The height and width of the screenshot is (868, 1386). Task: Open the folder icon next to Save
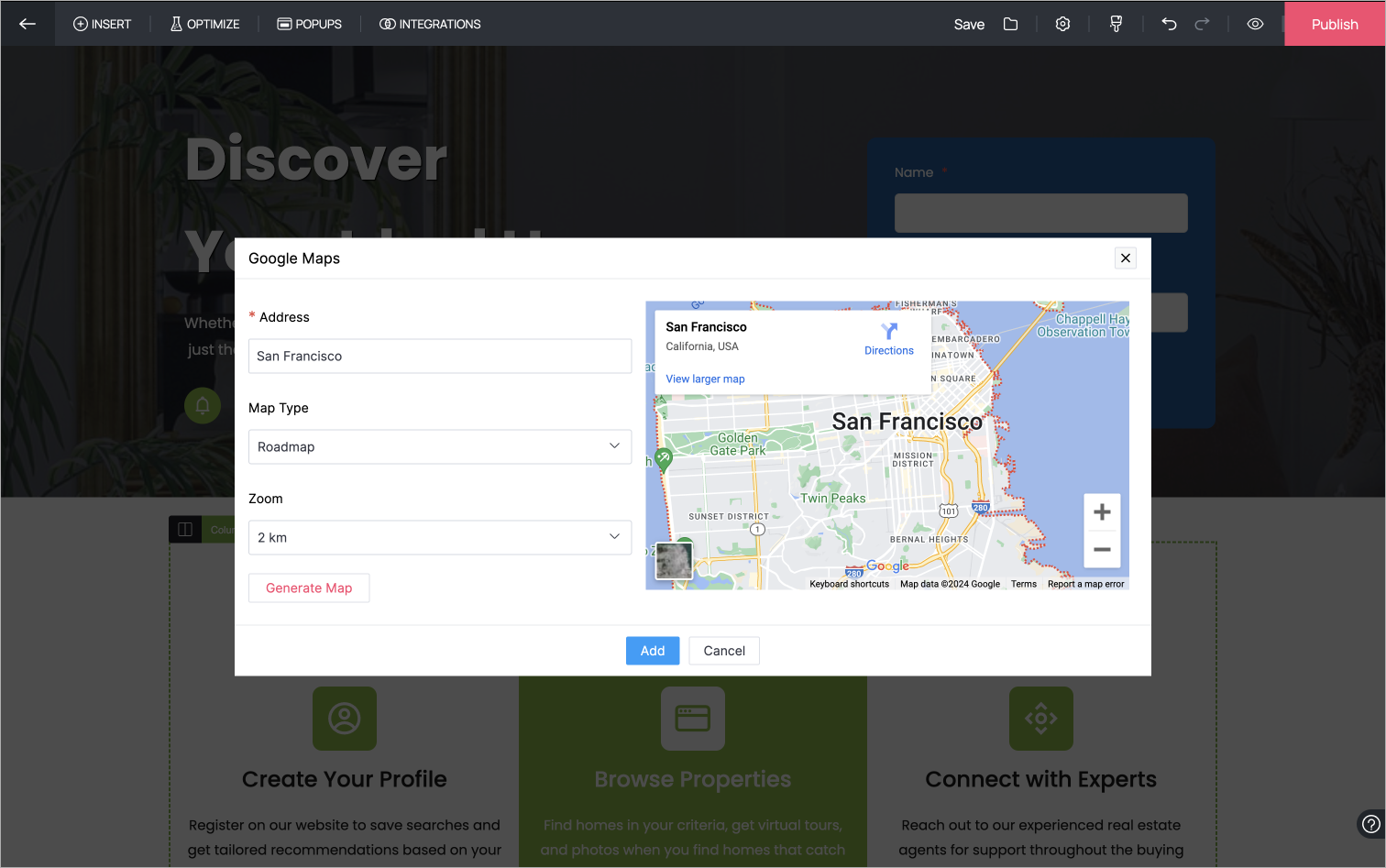point(1010,24)
